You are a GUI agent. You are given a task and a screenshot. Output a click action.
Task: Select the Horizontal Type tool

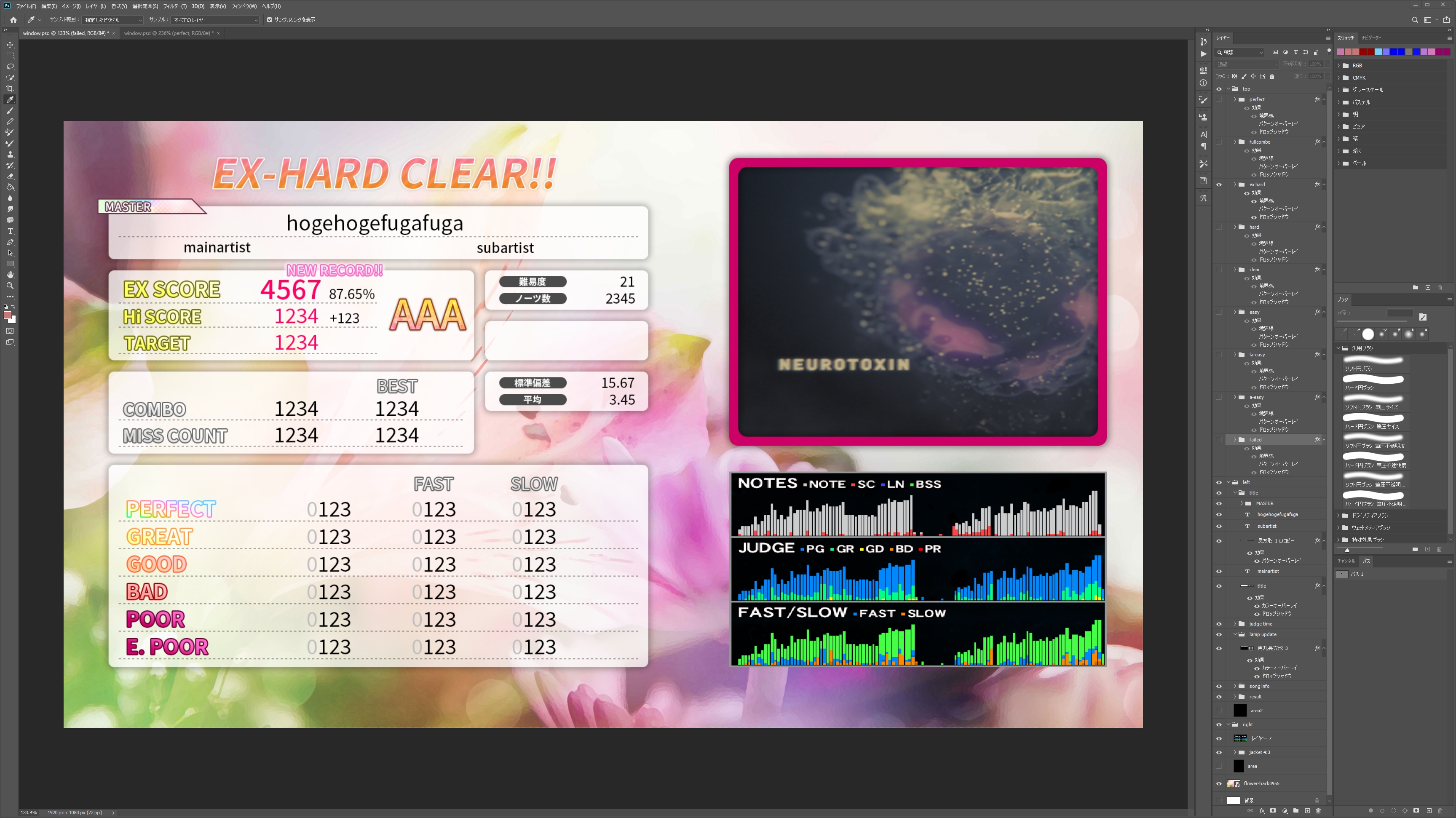coord(10,231)
